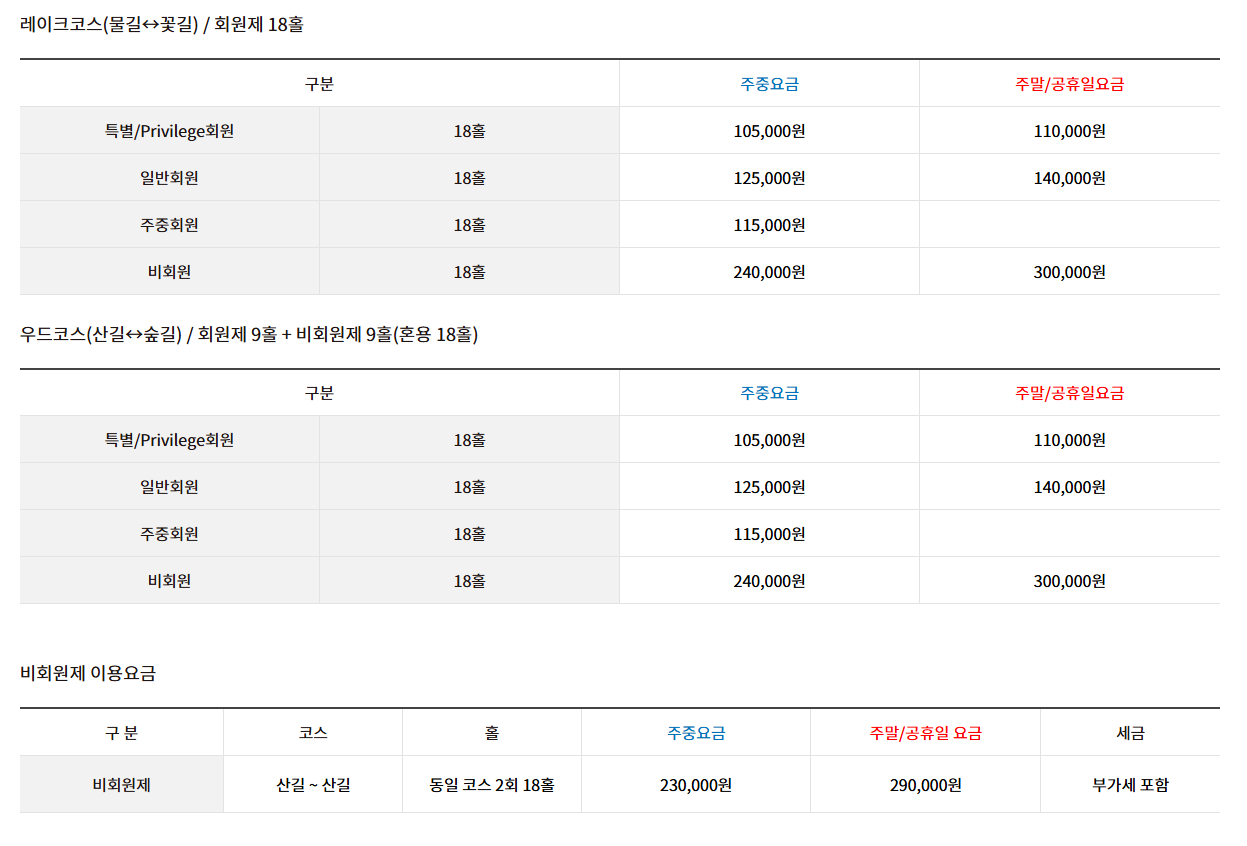This screenshot has width=1247, height=846.
Task: Click 주중요금 header in 우드코스 table
Action: 769,393
